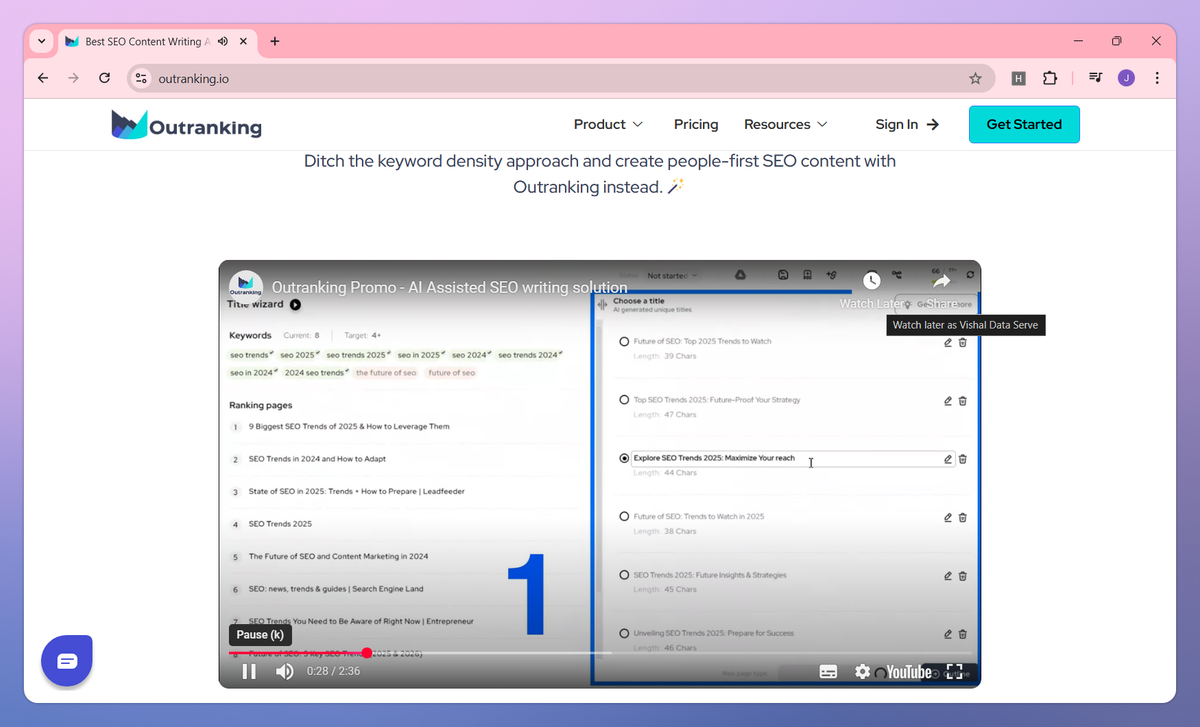Open the chat widget bubble
Screen dimensions: 1200x727
click(x=67, y=661)
